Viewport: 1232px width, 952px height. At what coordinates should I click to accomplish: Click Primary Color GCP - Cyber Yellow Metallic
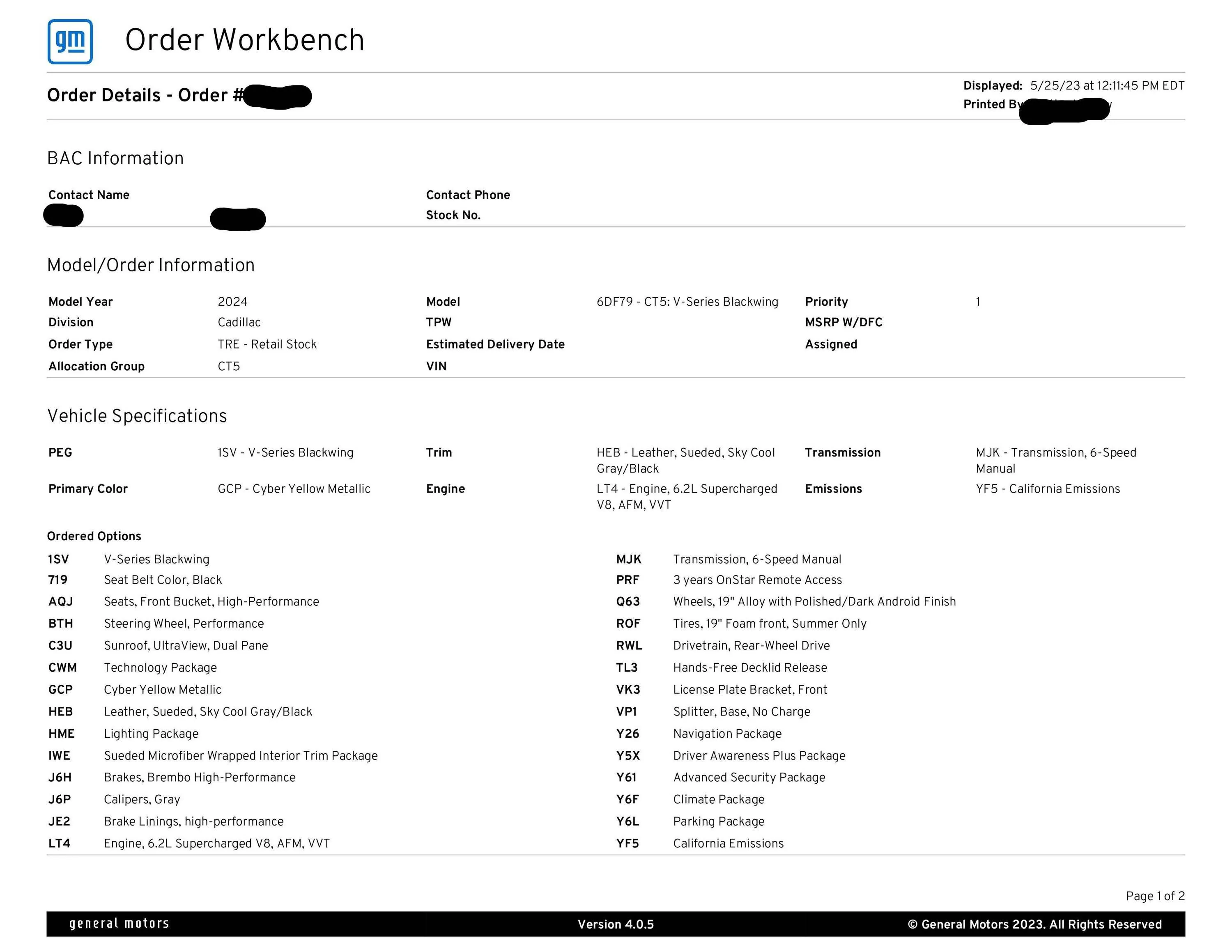point(294,489)
